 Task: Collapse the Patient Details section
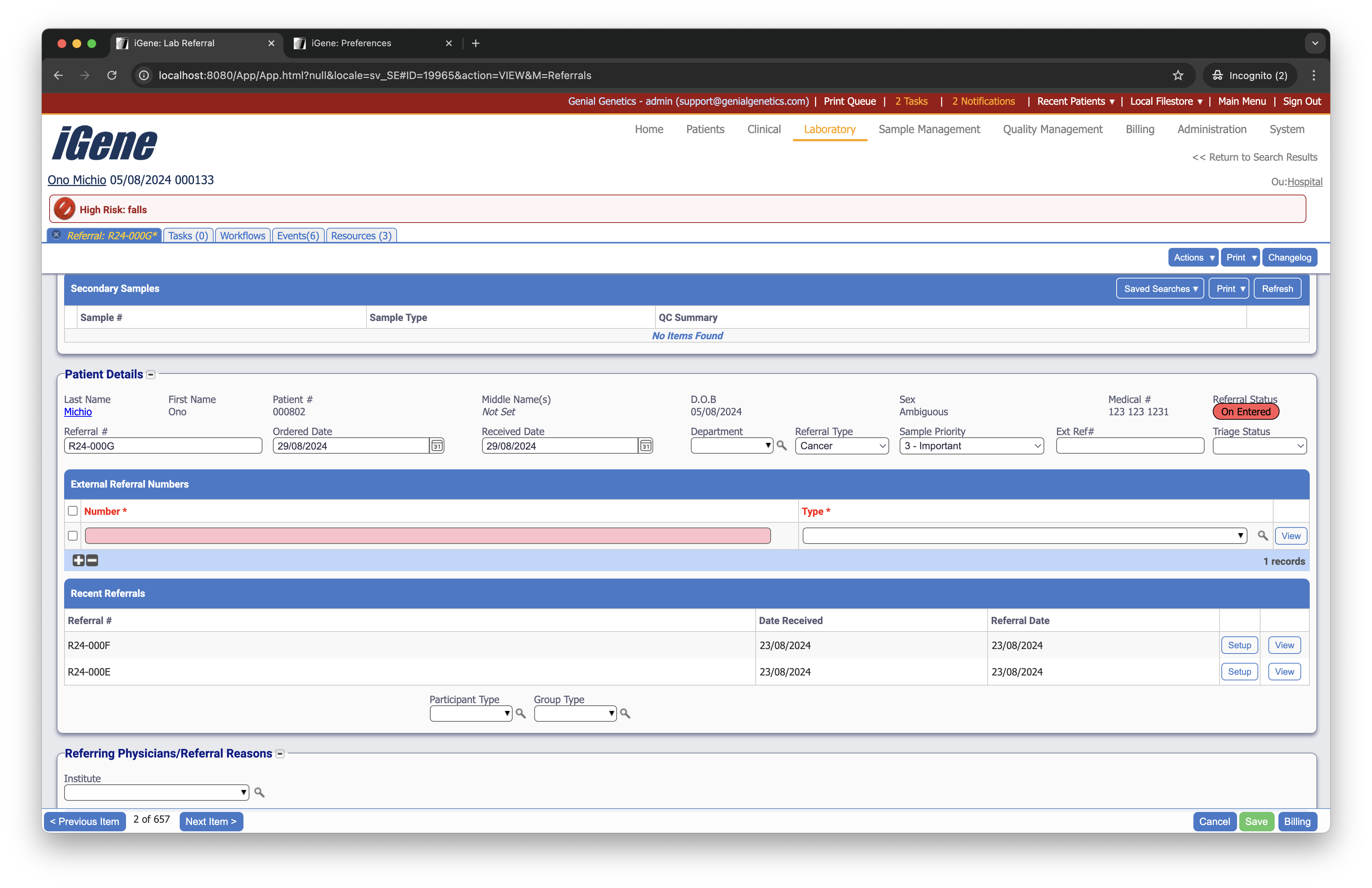pos(151,375)
